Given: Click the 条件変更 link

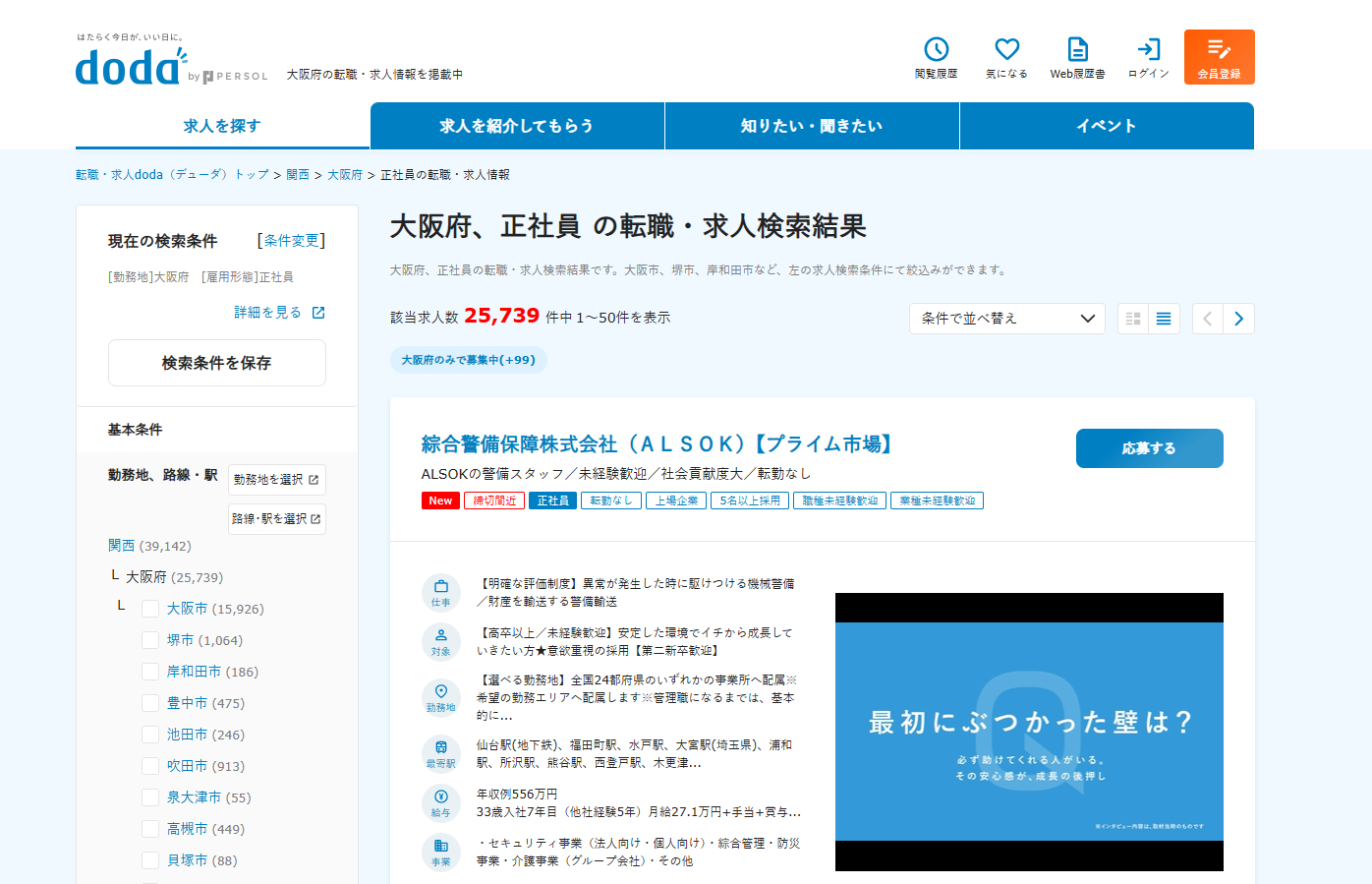Looking at the screenshot, I should [291, 241].
